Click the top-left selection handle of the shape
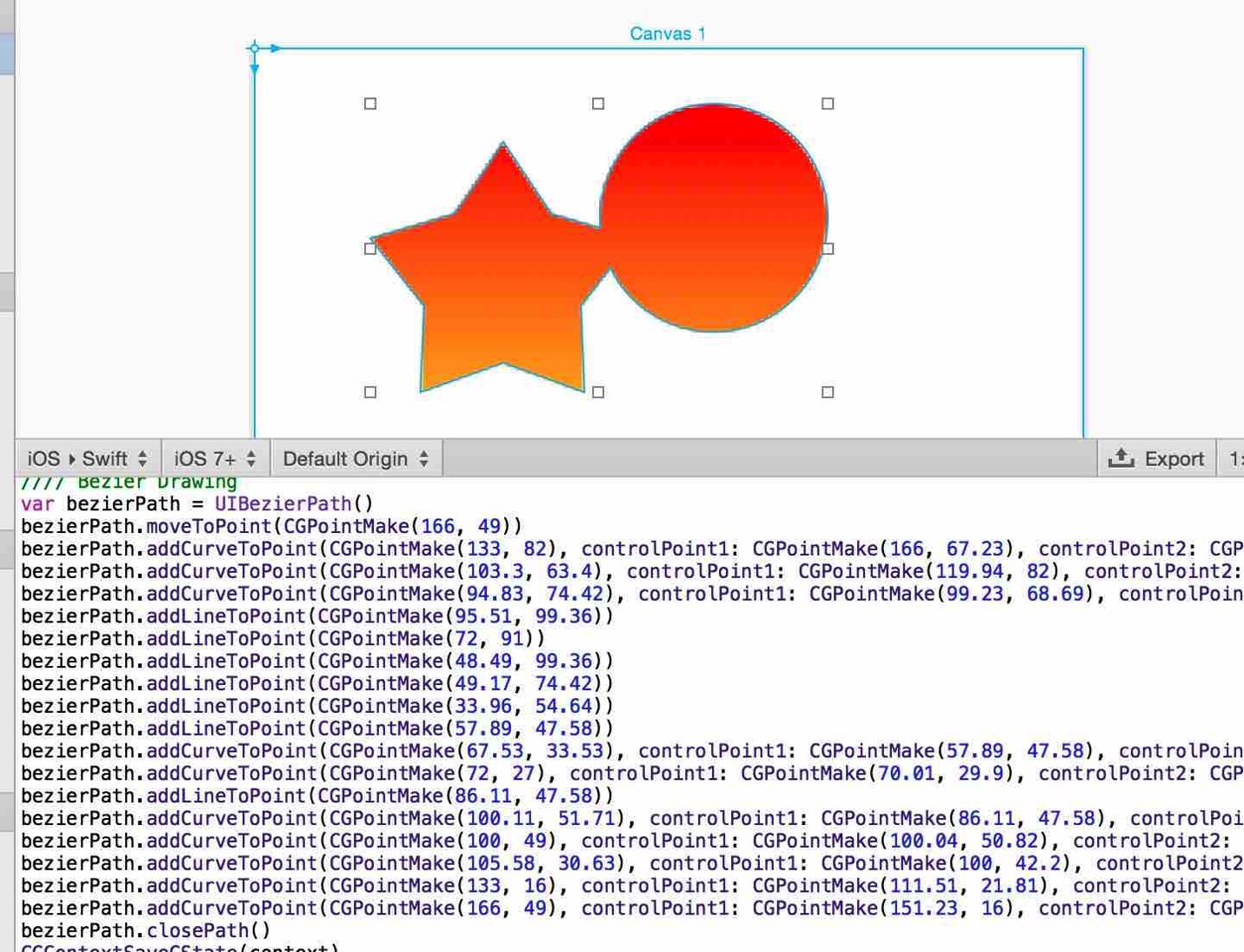Screen dimensions: 1244x952 (x=370, y=103)
